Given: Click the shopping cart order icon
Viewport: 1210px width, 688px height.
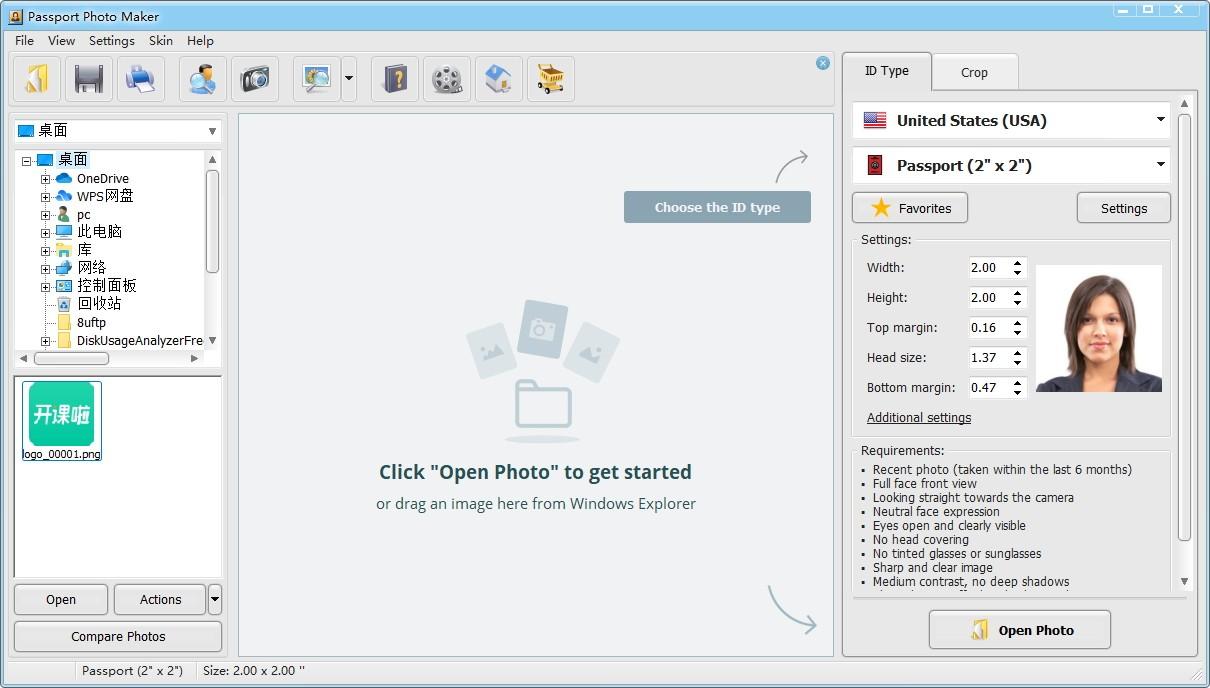Looking at the screenshot, I should coord(551,79).
